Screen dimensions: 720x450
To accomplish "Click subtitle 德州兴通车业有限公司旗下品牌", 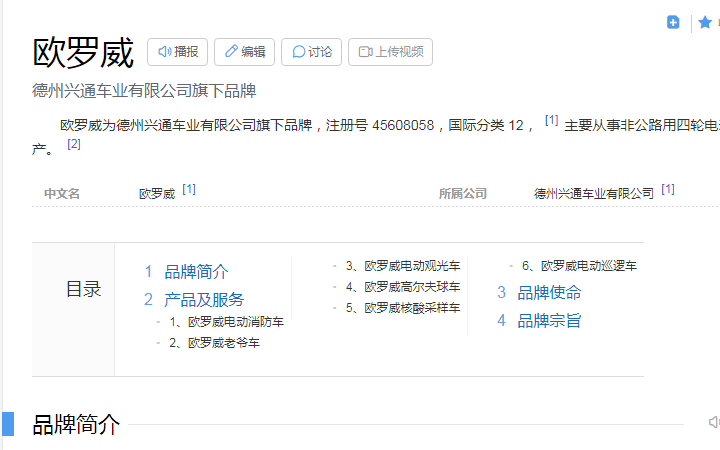I will [144, 91].
